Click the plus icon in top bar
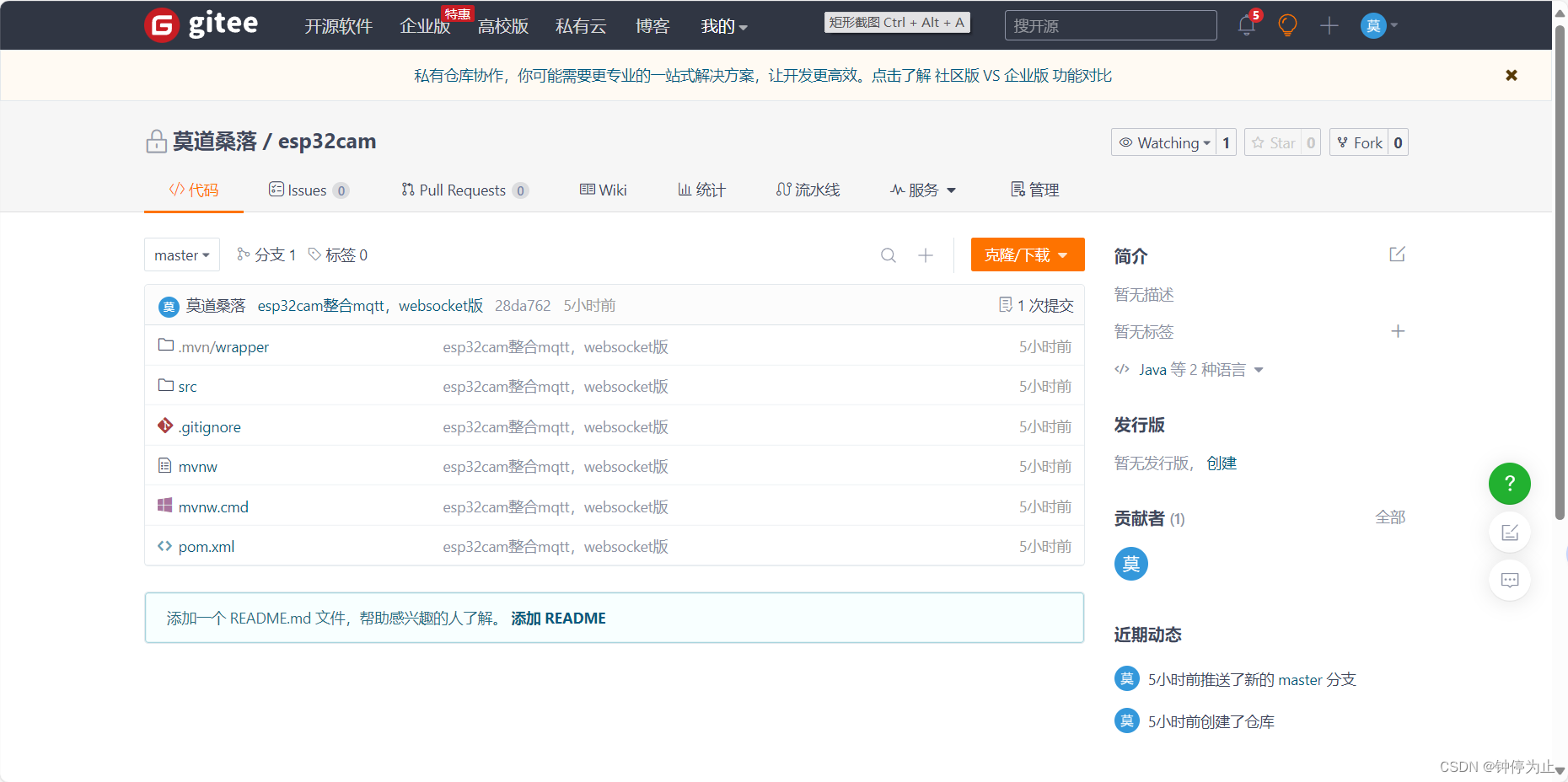 1329,25
